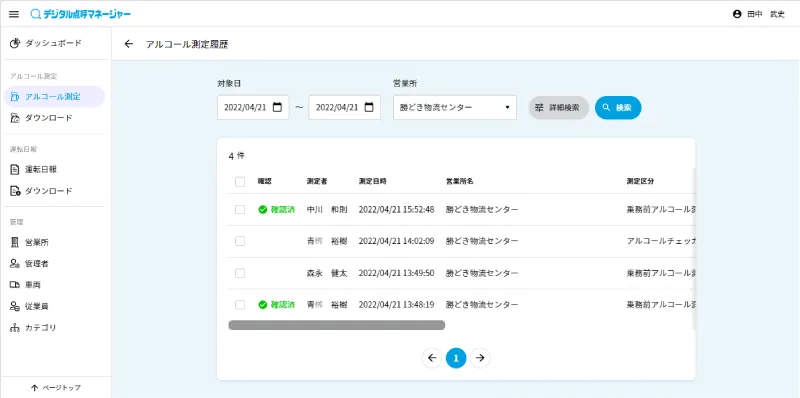Screen dimensions: 800x398
Task: Open the hamburger menu icon
Action: [x=14, y=14]
